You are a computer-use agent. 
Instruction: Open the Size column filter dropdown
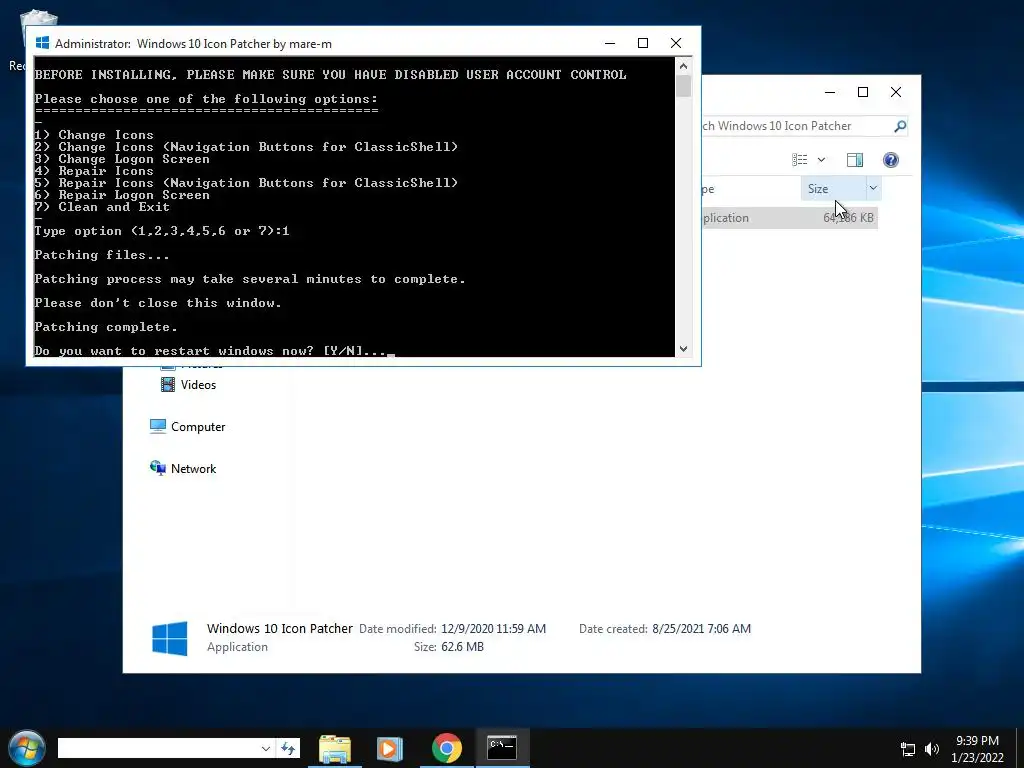(873, 188)
